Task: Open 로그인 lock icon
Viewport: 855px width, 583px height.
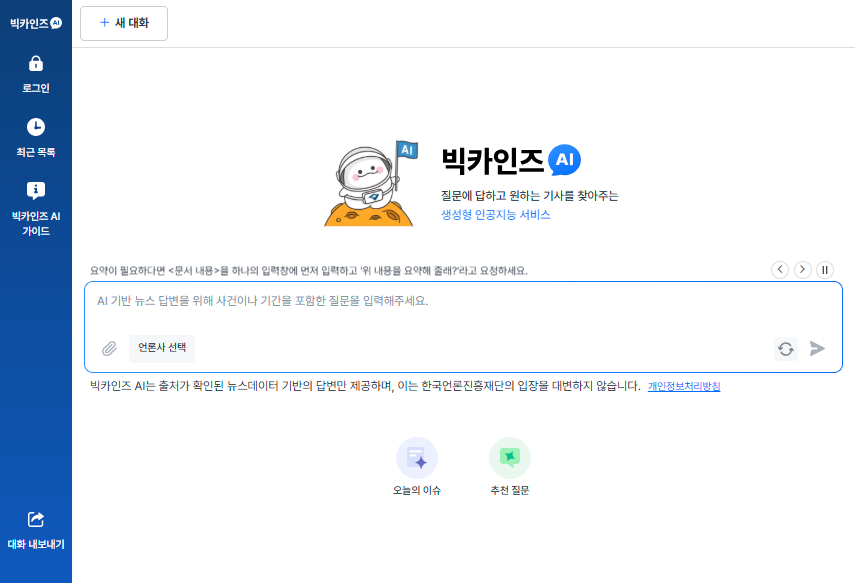Action: point(36,64)
